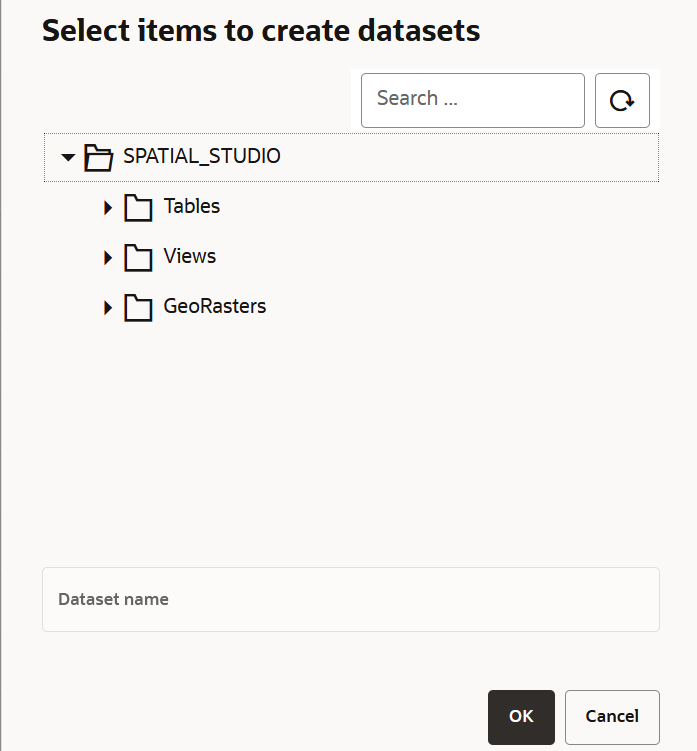Click the GeoRasters folder icon

click(138, 307)
